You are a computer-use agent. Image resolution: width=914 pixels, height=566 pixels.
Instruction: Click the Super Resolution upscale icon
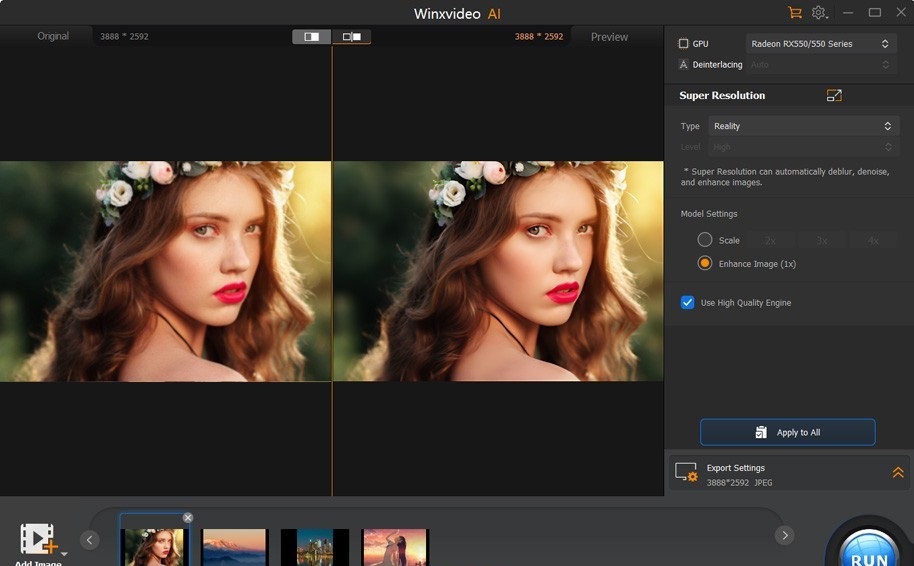(x=834, y=96)
